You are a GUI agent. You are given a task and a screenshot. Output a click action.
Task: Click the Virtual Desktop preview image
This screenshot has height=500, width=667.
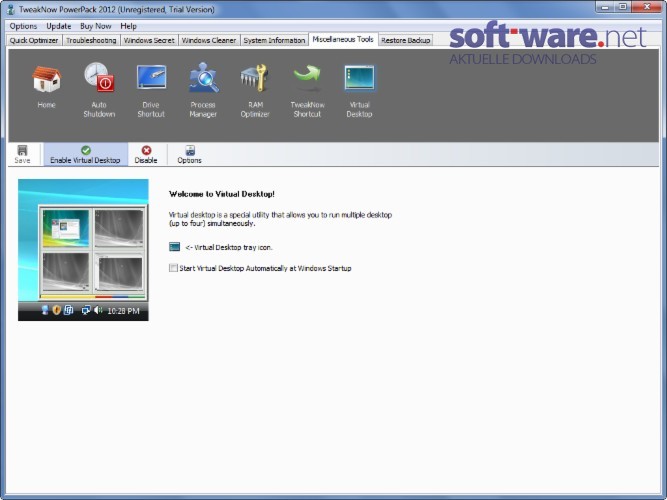(x=83, y=250)
